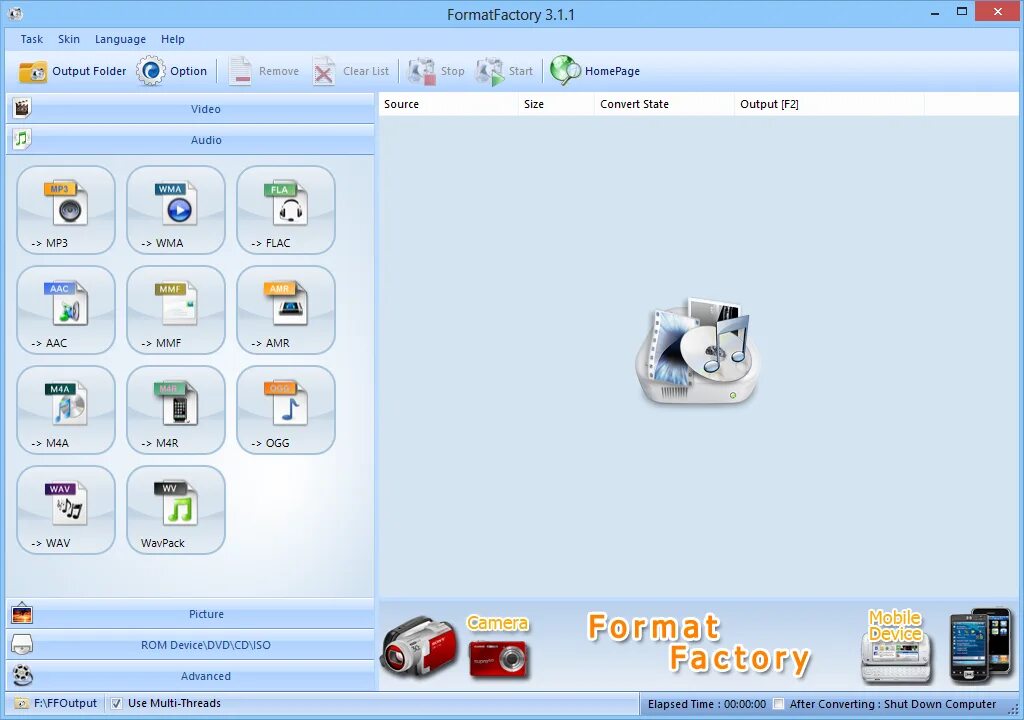Click Clear List in the toolbar
Screen dimensions: 1024x720
pos(351,71)
